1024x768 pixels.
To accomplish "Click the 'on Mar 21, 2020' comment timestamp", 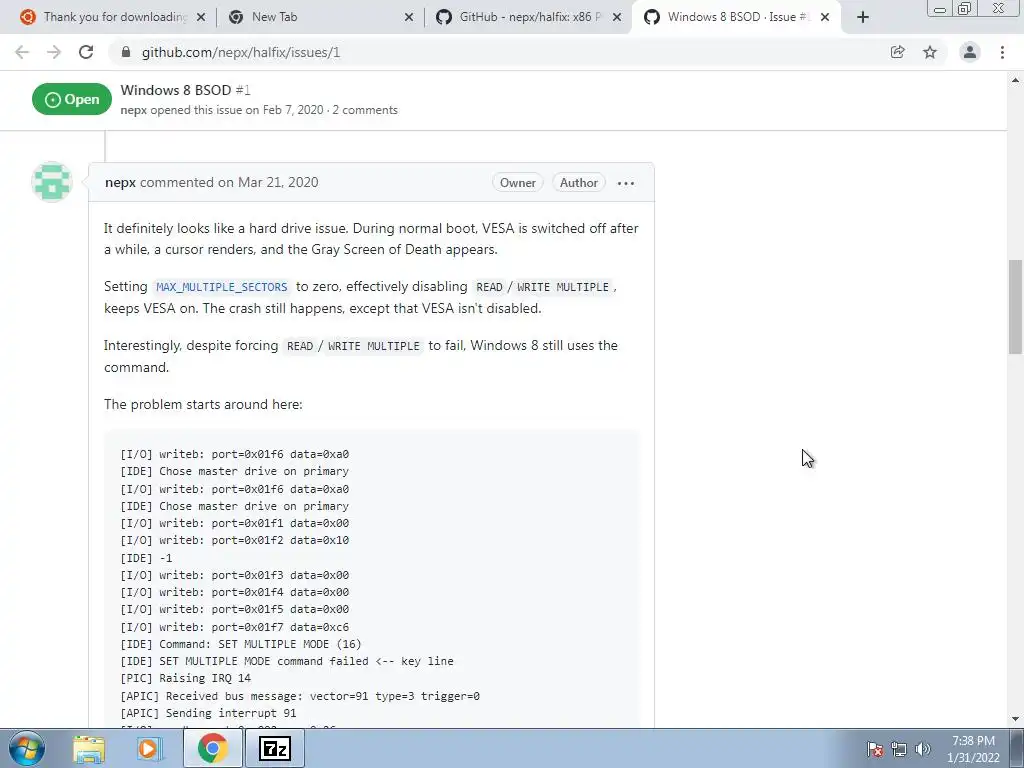I will 268,182.
